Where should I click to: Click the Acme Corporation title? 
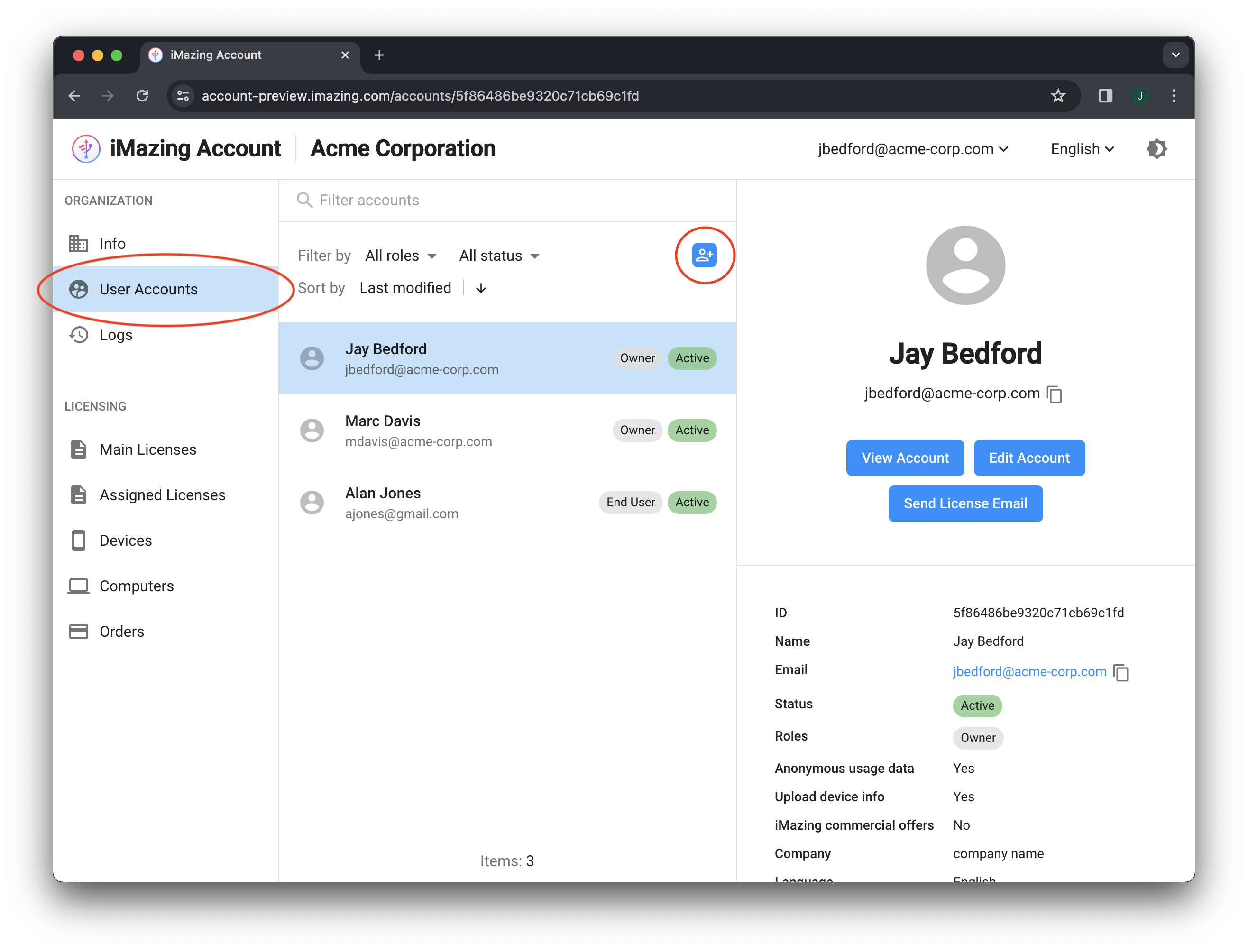pyautogui.click(x=403, y=149)
